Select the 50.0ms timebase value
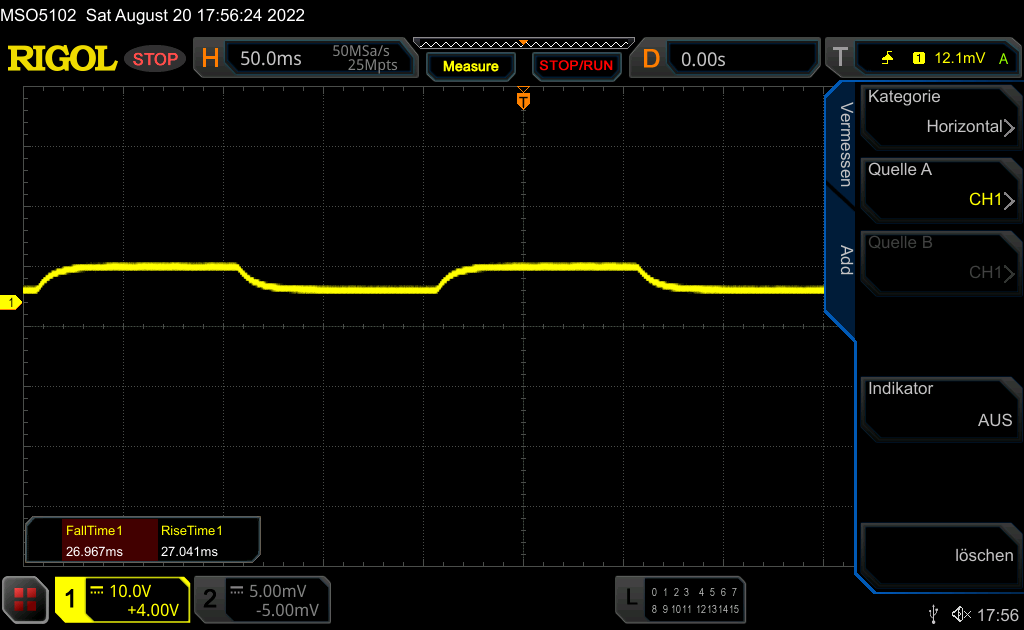This screenshot has width=1024, height=630. pyautogui.click(x=270, y=59)
